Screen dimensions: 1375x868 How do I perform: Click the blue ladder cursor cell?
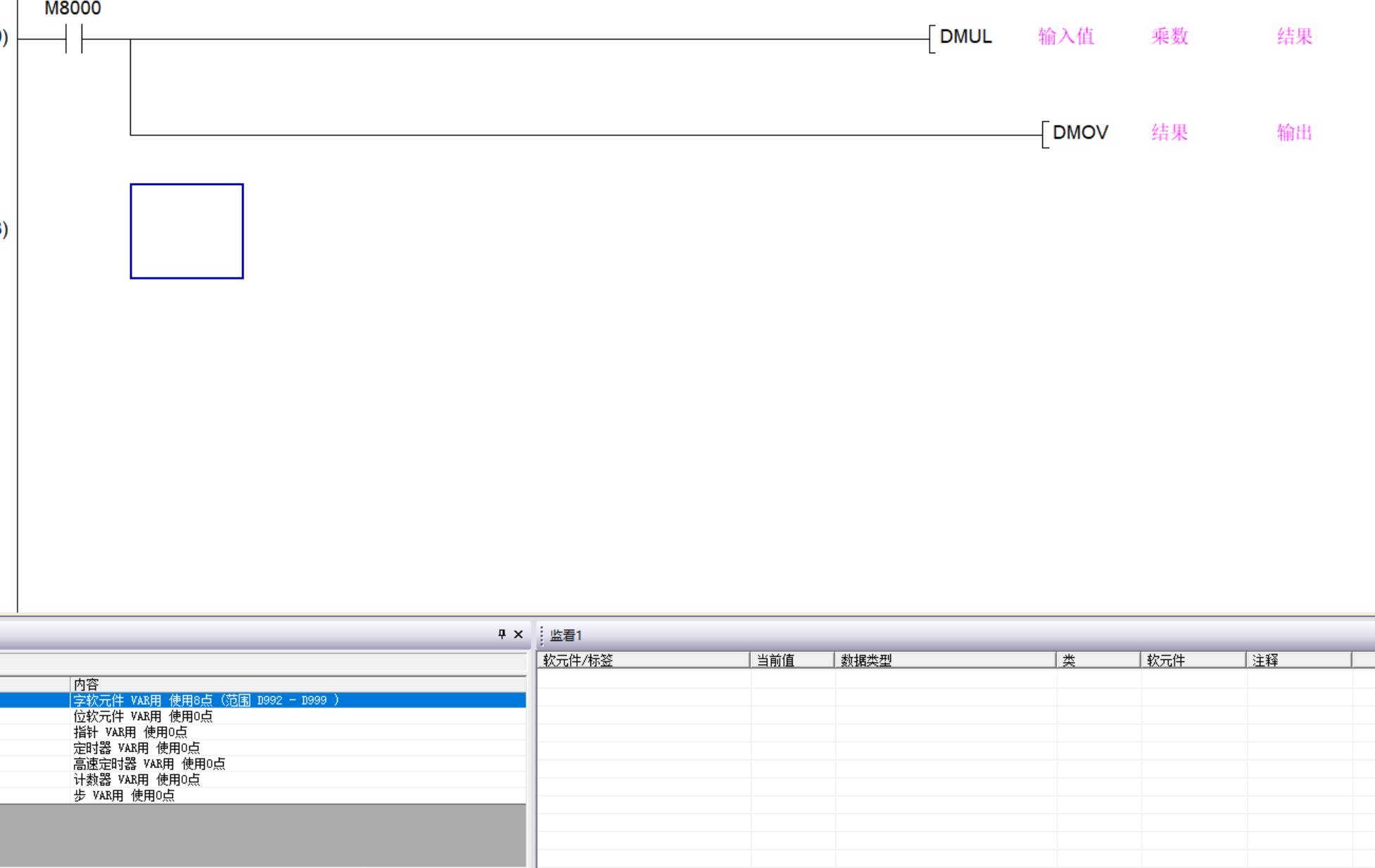(186, 231)
